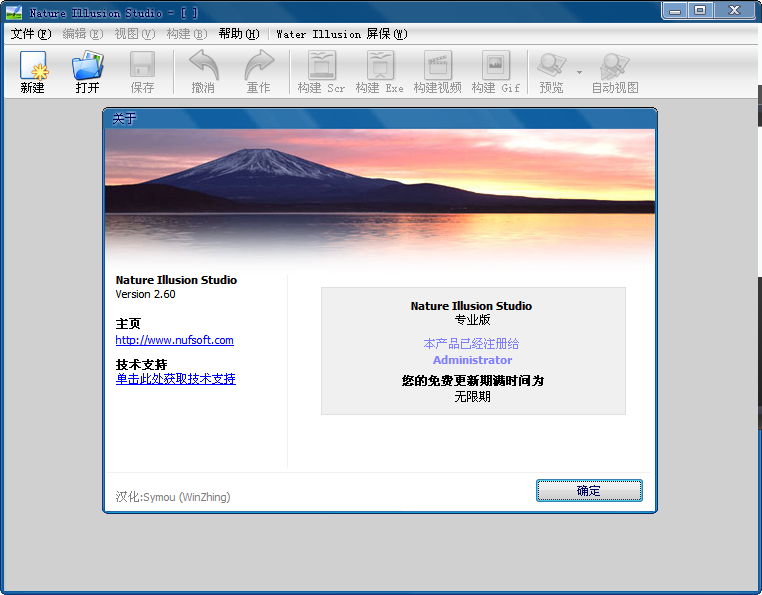762x595 pixels.
Task: Click the 构建 Scr toolbar icon
Action: pos(322,65)
